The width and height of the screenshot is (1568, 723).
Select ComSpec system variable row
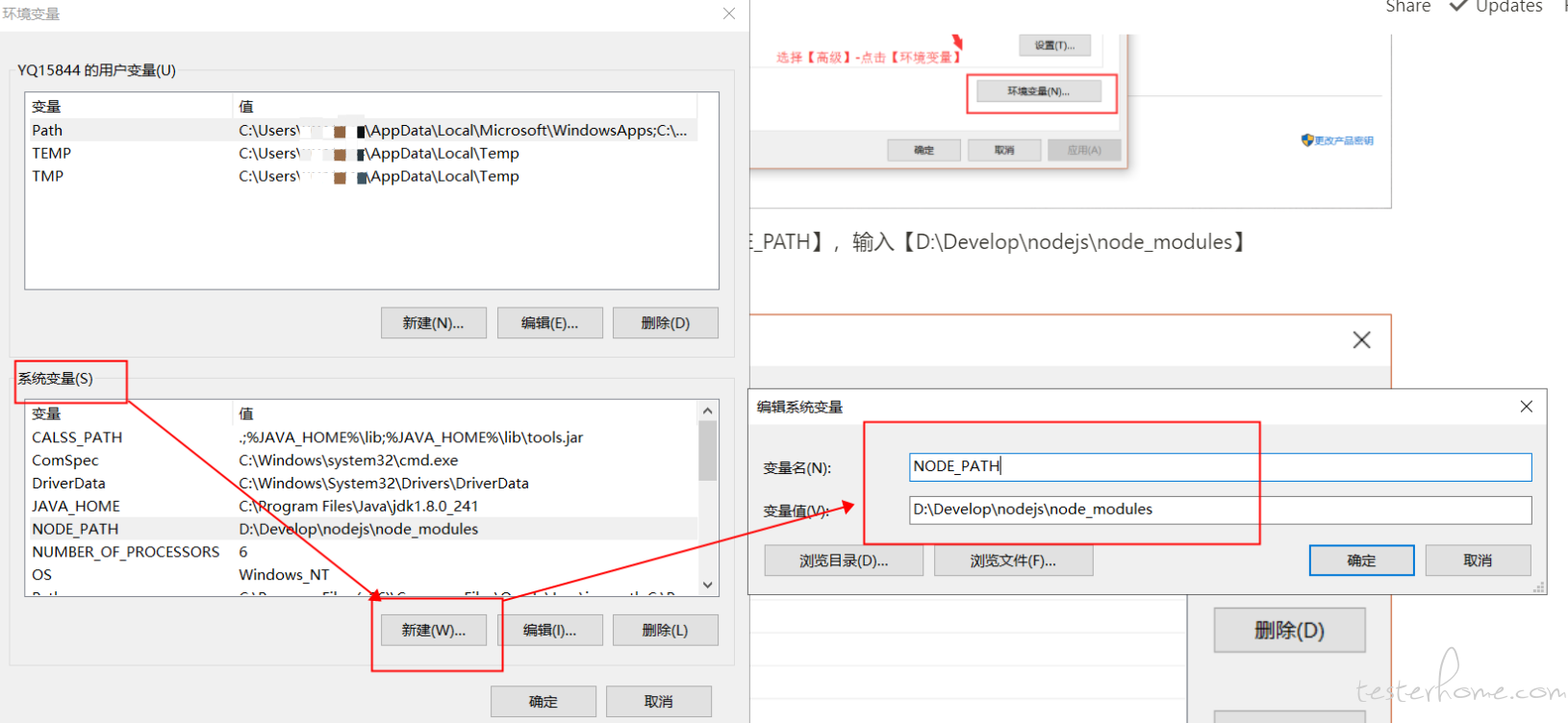[362, 461]
